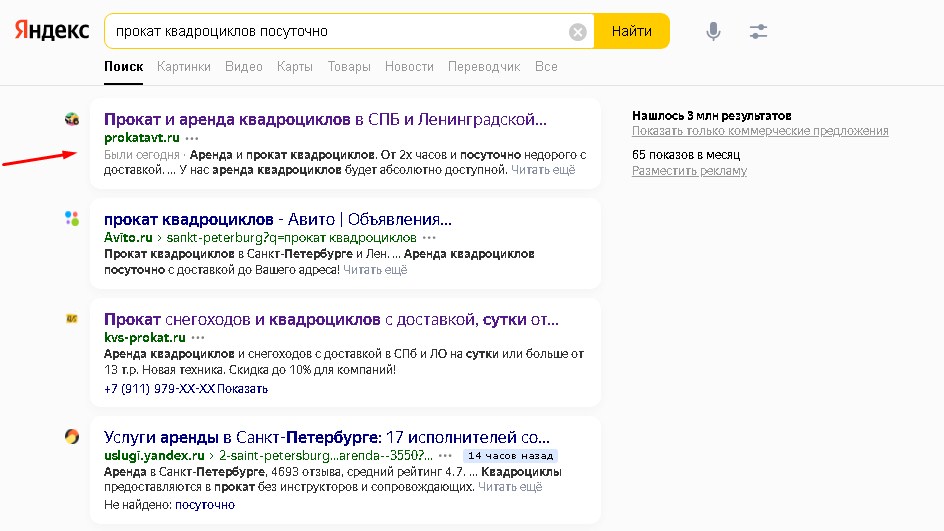Open result Услуги аренды в Санкт-Петербурге

coord(326,437)
